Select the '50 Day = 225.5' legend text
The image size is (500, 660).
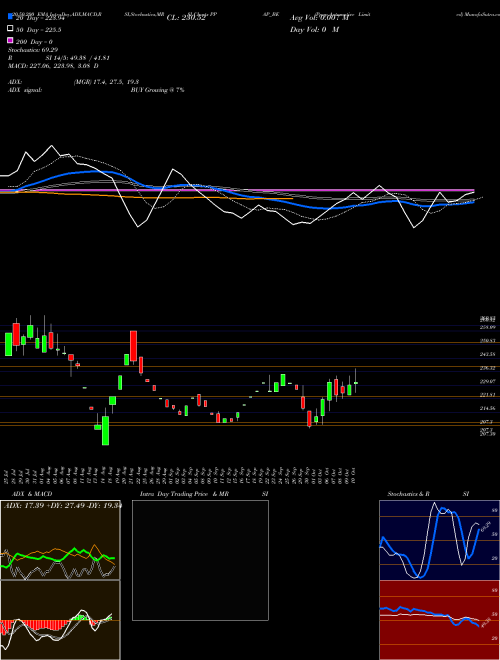tap(38, 30)
